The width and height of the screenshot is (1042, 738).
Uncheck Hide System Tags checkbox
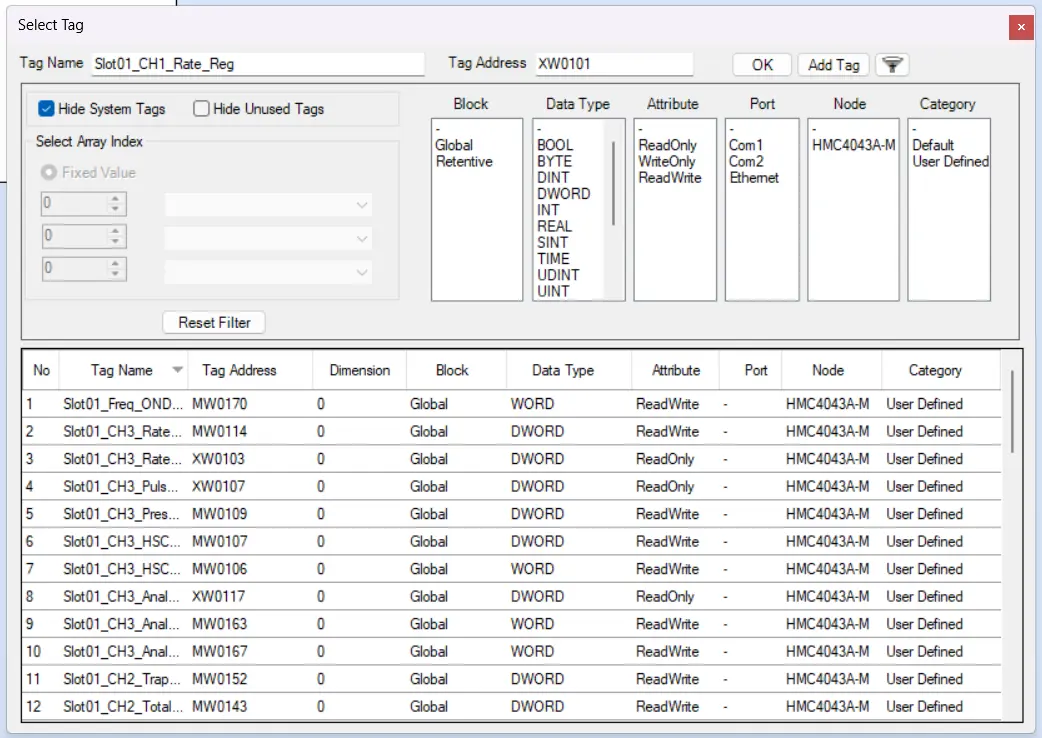[46, 108]
